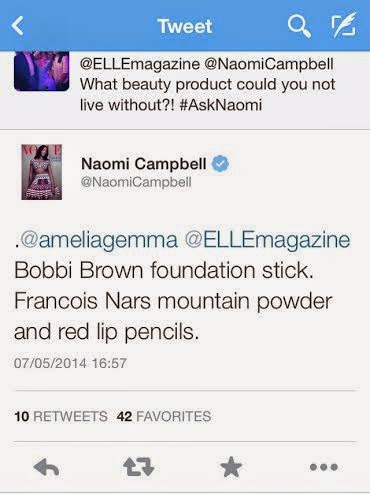
Task: Open @NaomiCampbell mention in the question tweet
Action: click(269, 64)
